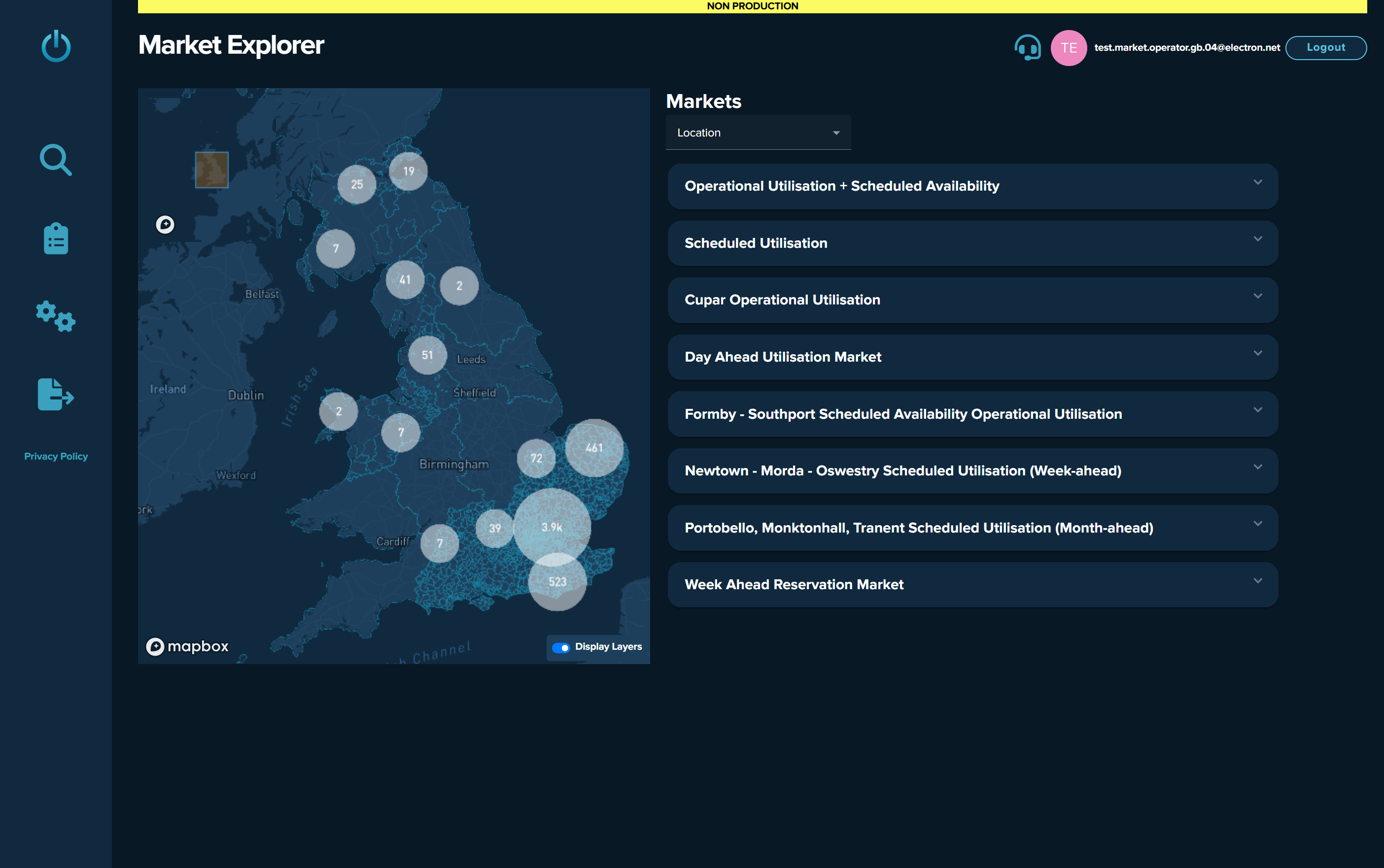Click the map cluster labeled 461
Viewport: 1384px width, 868px height.
(594, 448)
